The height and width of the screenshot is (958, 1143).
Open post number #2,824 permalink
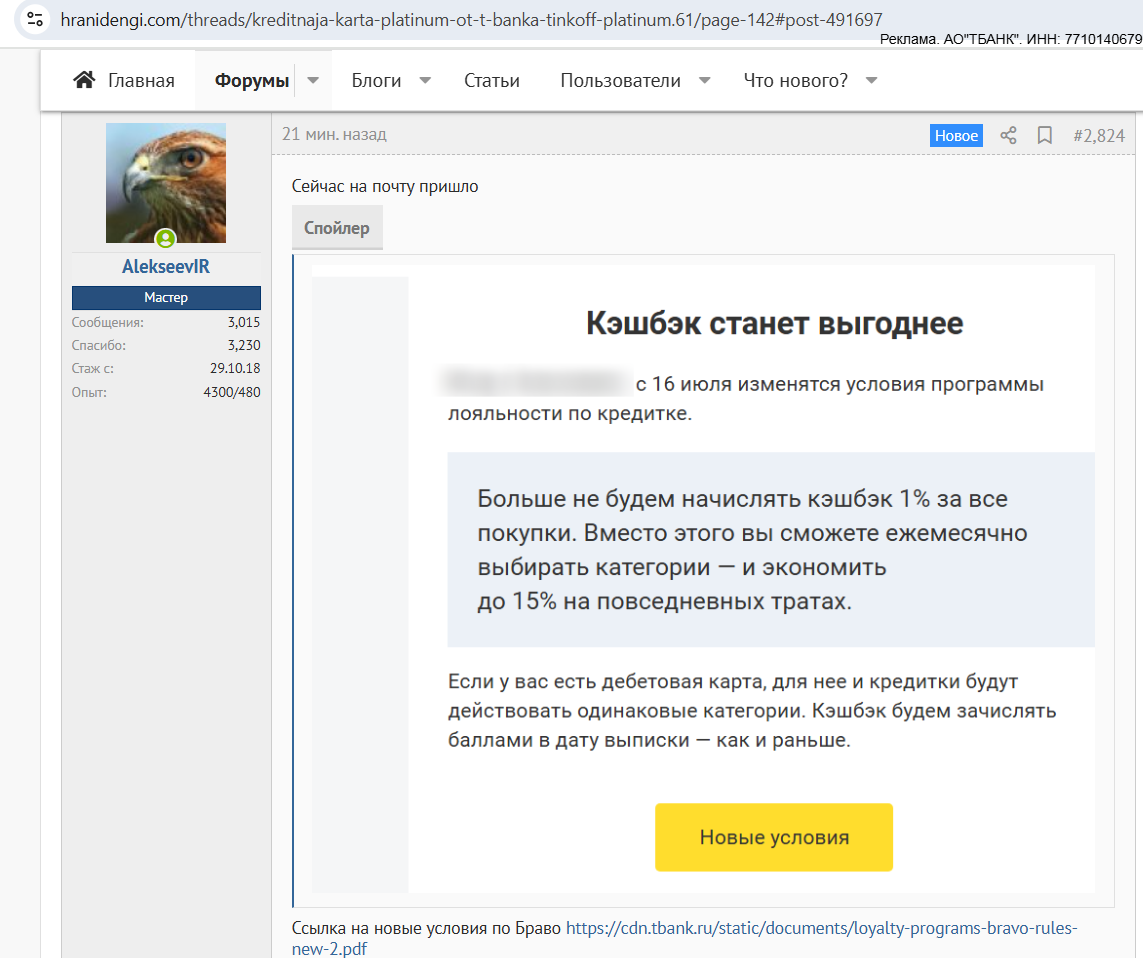click(x=1099, y=136)
